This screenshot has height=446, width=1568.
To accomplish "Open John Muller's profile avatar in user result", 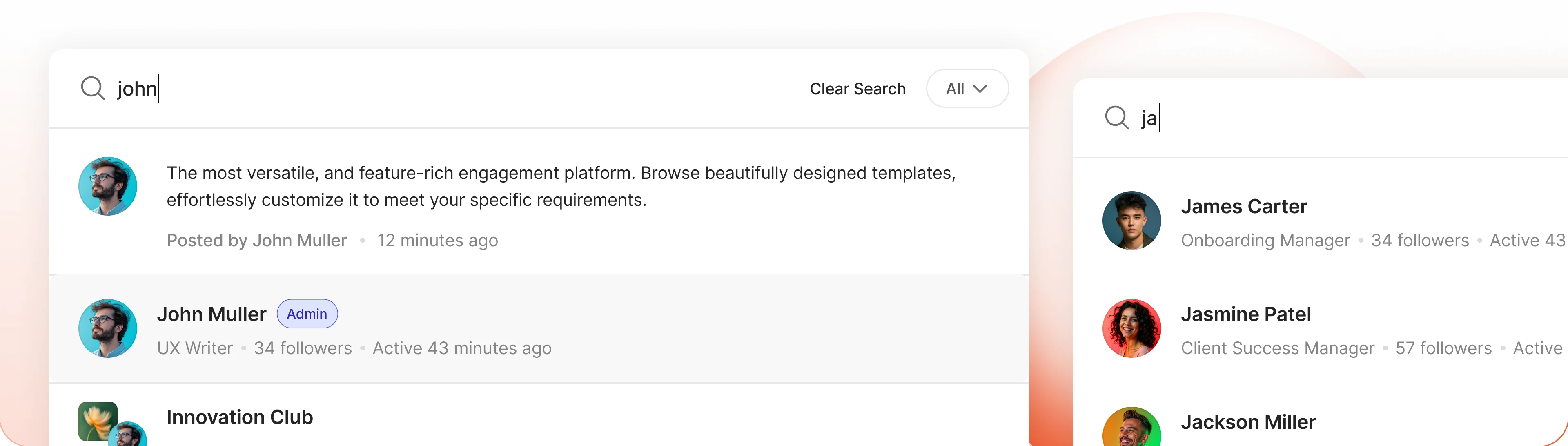I will tap(108, 328).
